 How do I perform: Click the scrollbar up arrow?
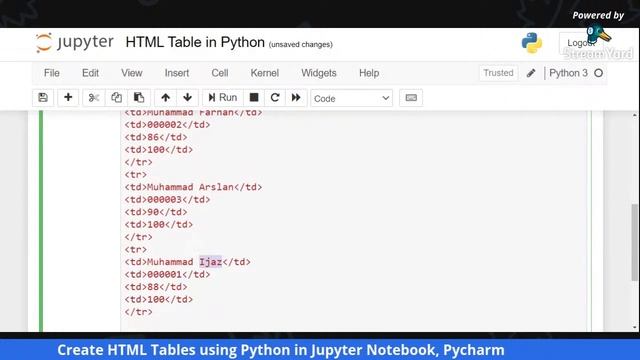point(634,115)
